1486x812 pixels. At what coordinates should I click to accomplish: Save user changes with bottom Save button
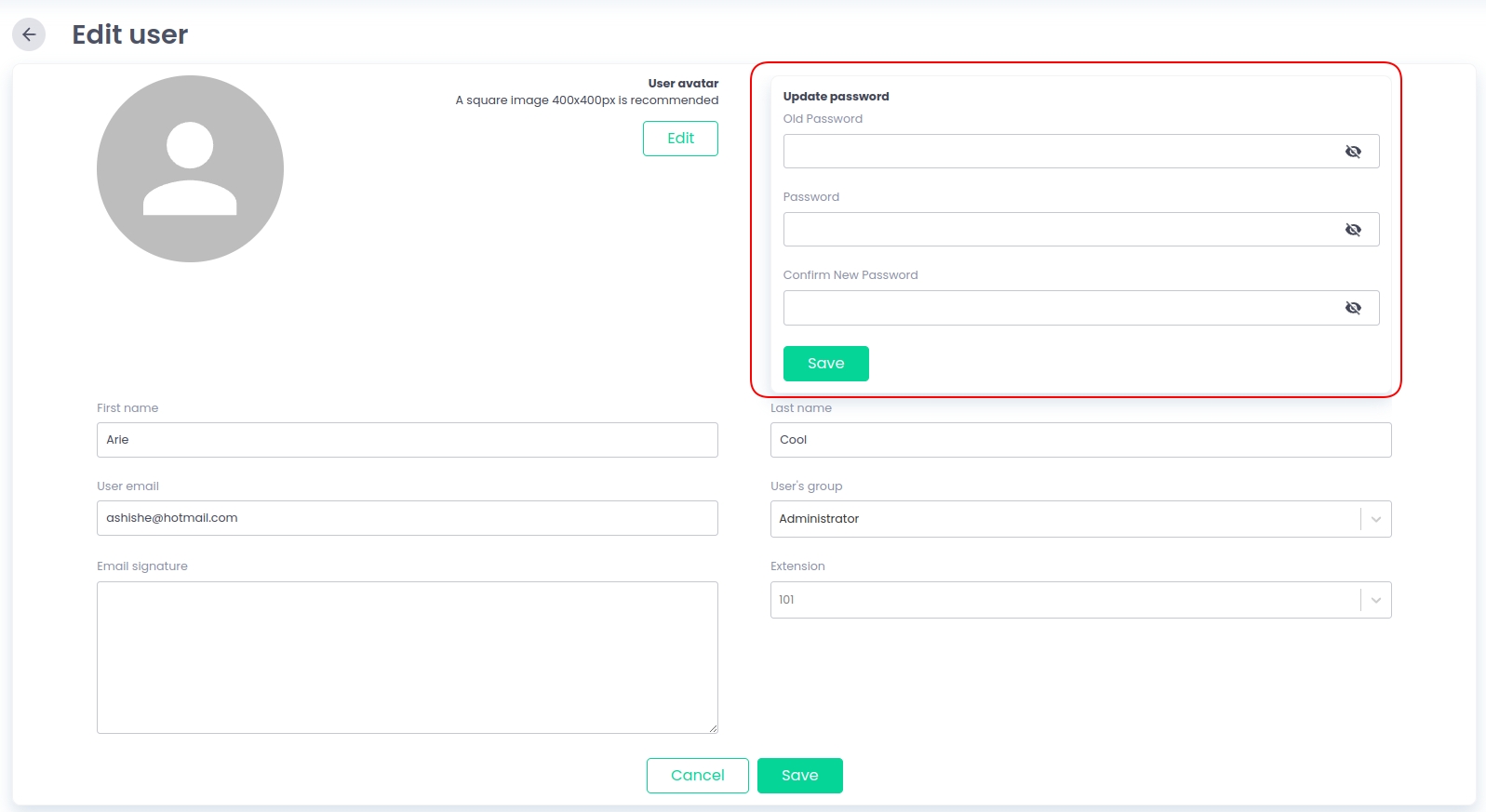pos(799,776)
